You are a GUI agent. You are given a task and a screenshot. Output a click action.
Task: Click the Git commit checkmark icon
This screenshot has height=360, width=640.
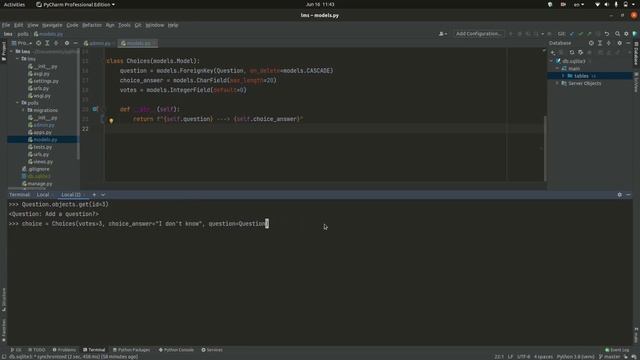point(580,34)
